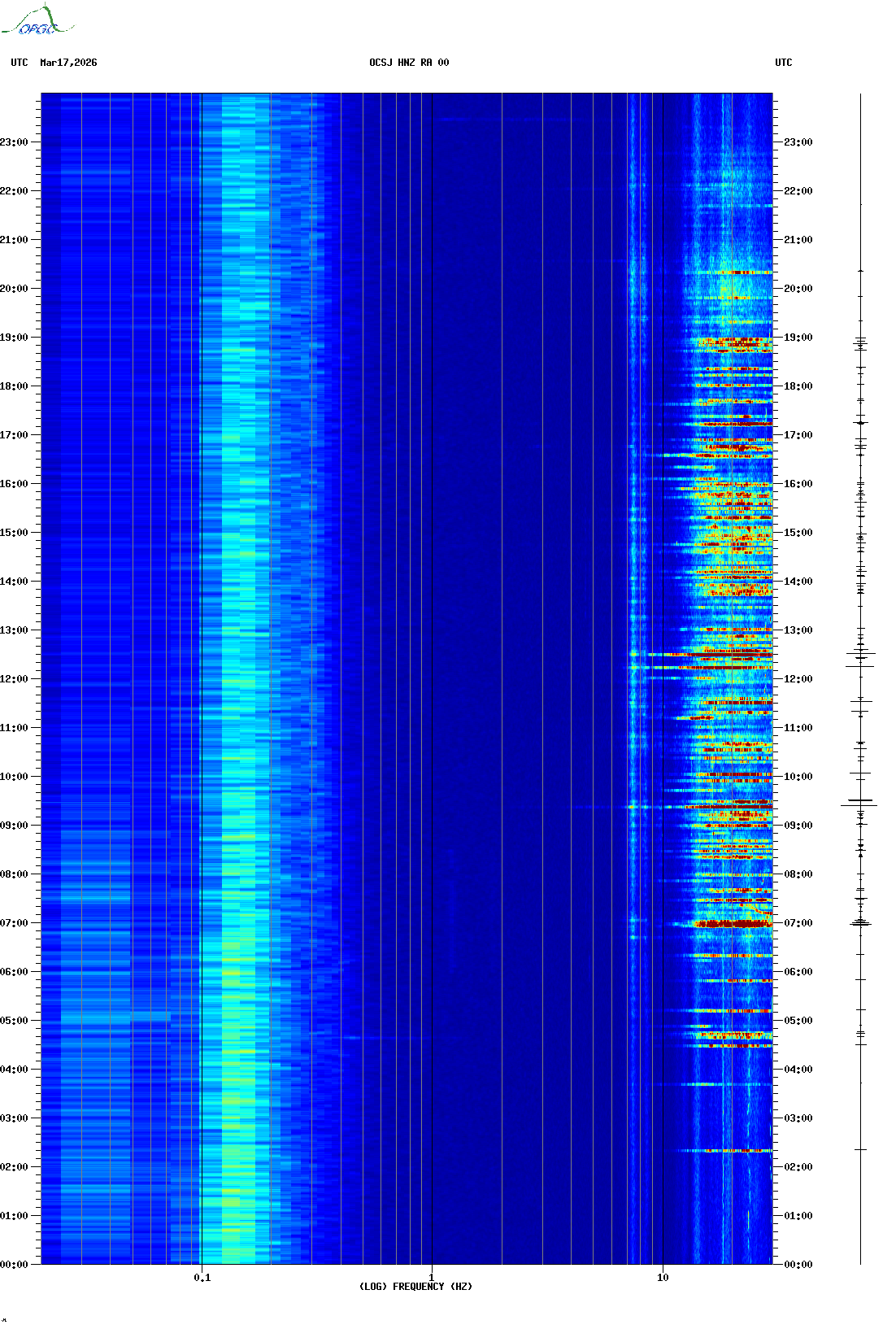The width and height of the screenshot is (896, 1329).
Task: Select the 12:00 label on the left time axis
Action: (14, 679)
